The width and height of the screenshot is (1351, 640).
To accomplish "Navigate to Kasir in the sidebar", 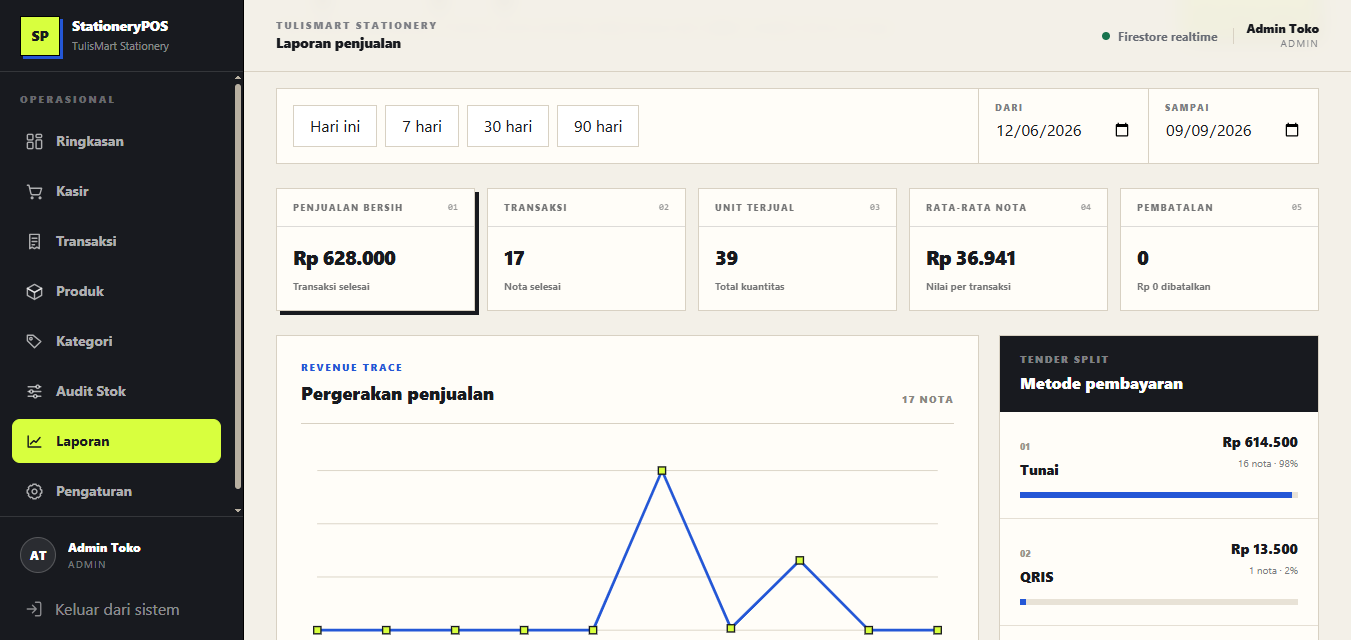I will (x=116, y=191).
